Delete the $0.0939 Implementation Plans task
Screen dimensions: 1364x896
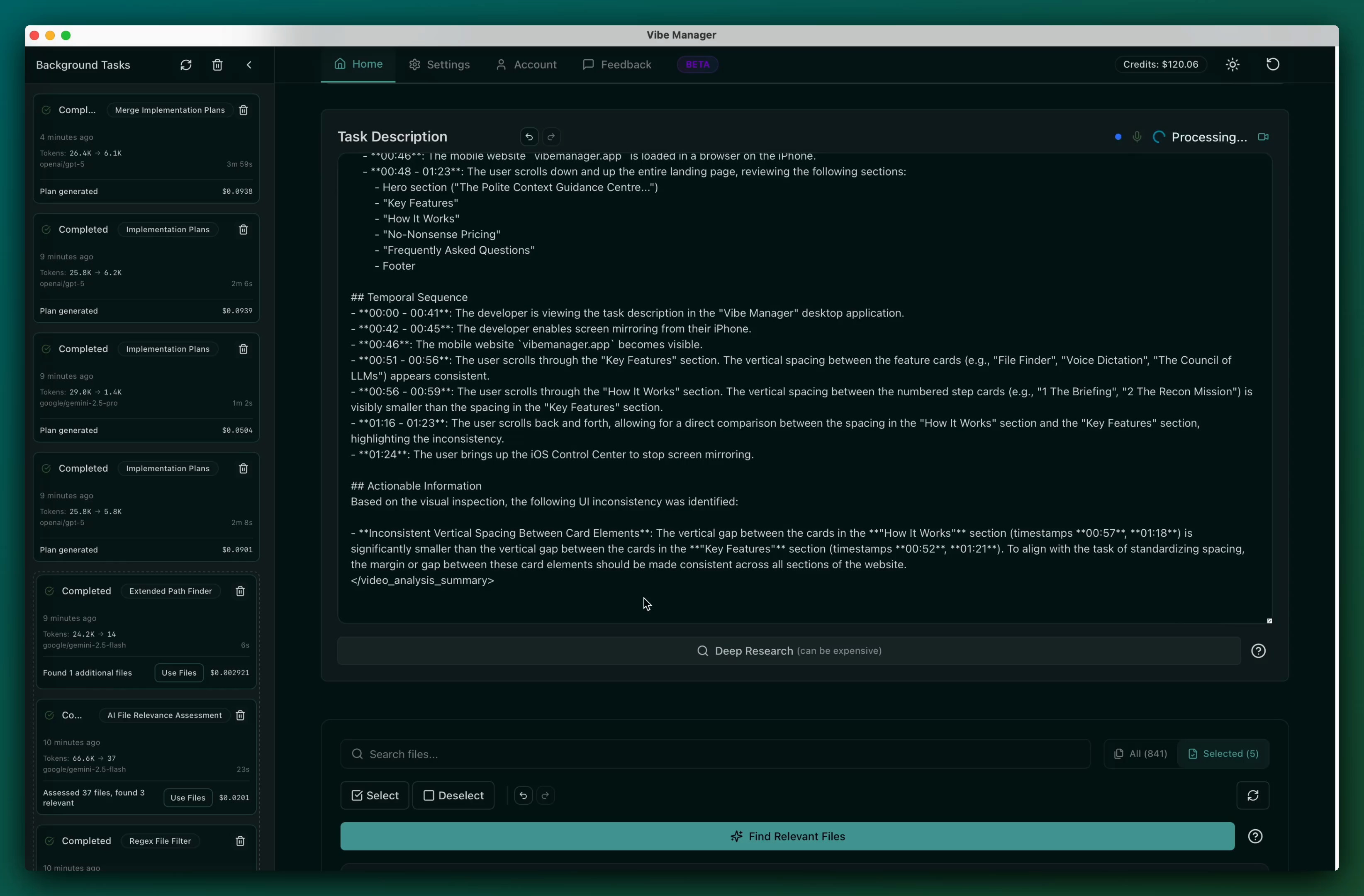(243, 229)
